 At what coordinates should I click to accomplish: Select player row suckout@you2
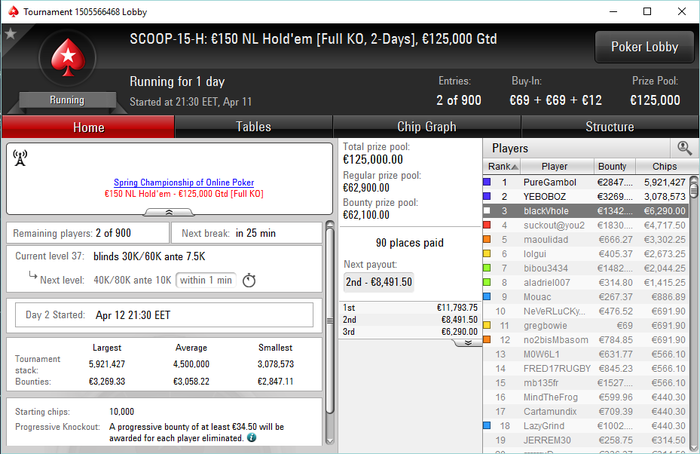(586, 225)
